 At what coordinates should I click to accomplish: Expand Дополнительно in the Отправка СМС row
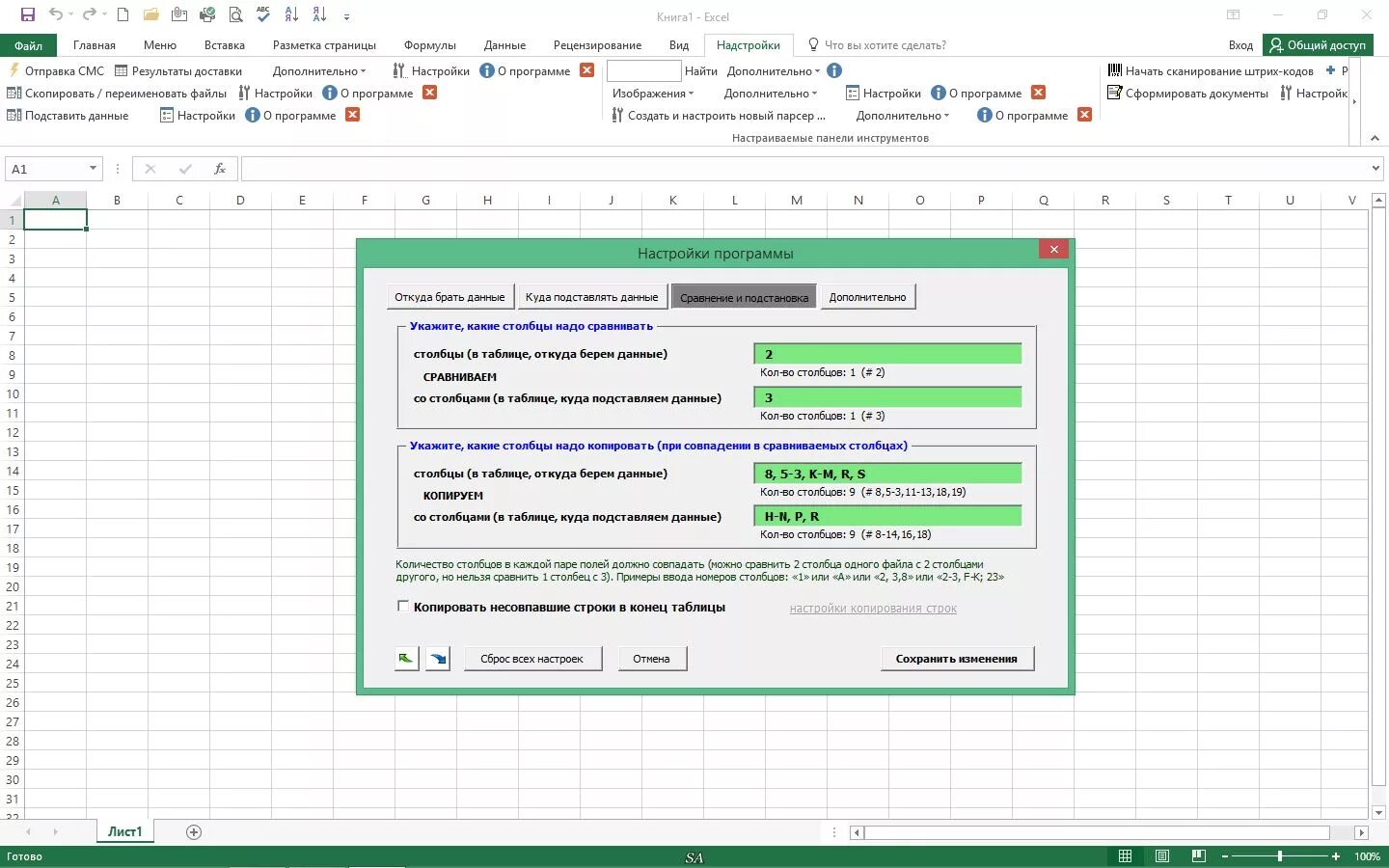tap(319, 70)
